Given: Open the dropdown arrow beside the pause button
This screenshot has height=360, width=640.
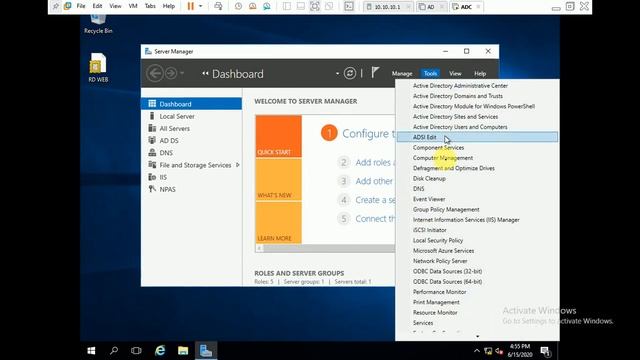Looking at the screenshot, I should pos(200,6).
